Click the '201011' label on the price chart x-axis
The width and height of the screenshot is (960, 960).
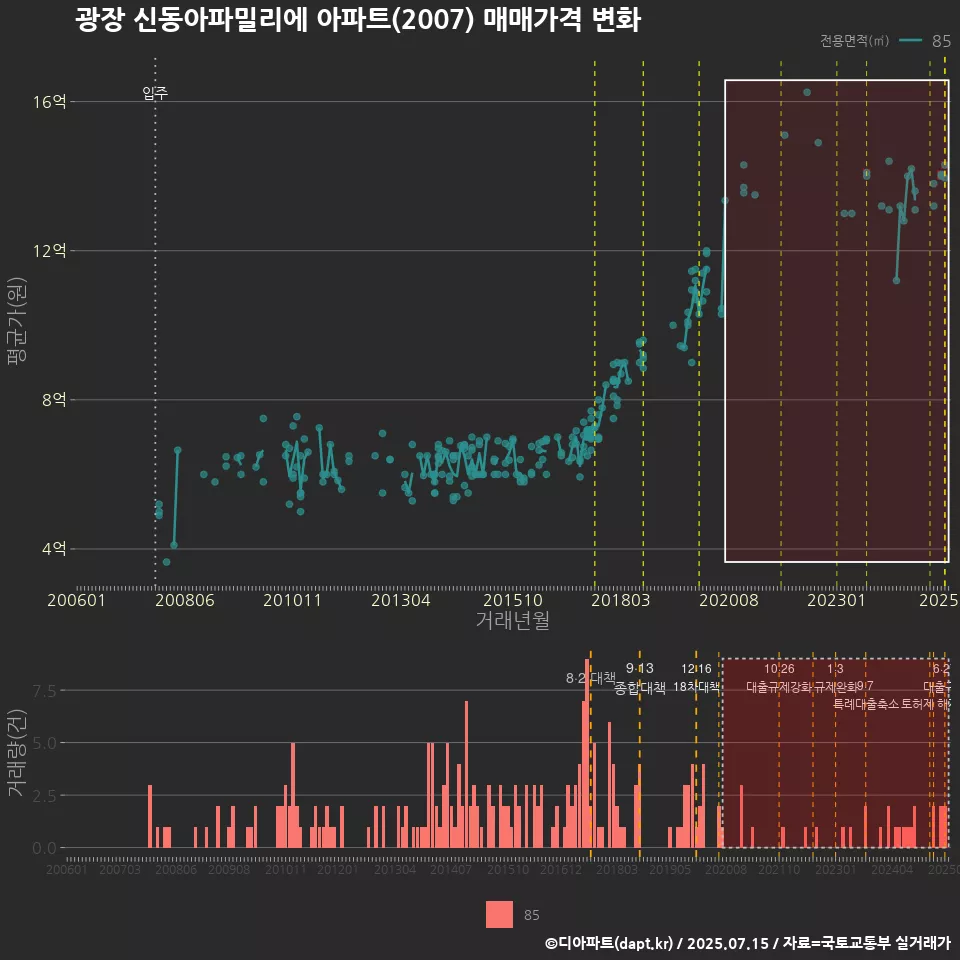click(292, 600)
